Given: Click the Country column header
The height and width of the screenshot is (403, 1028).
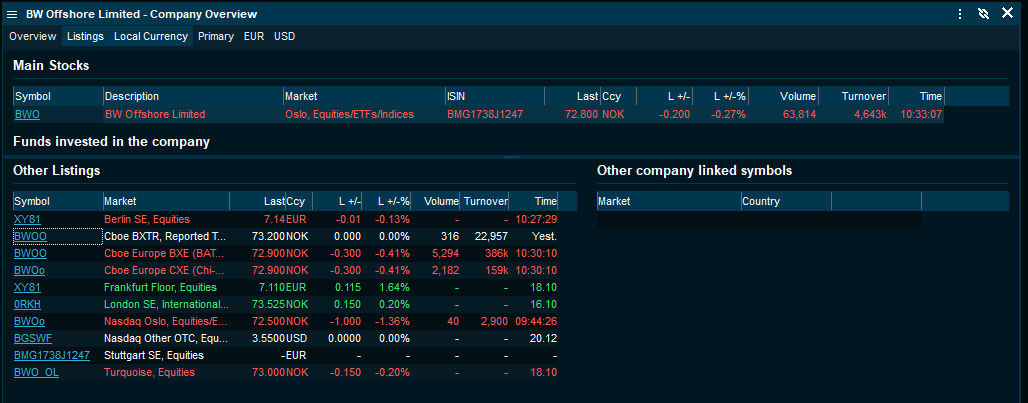Looking at the screenshot, I should 785,201.
